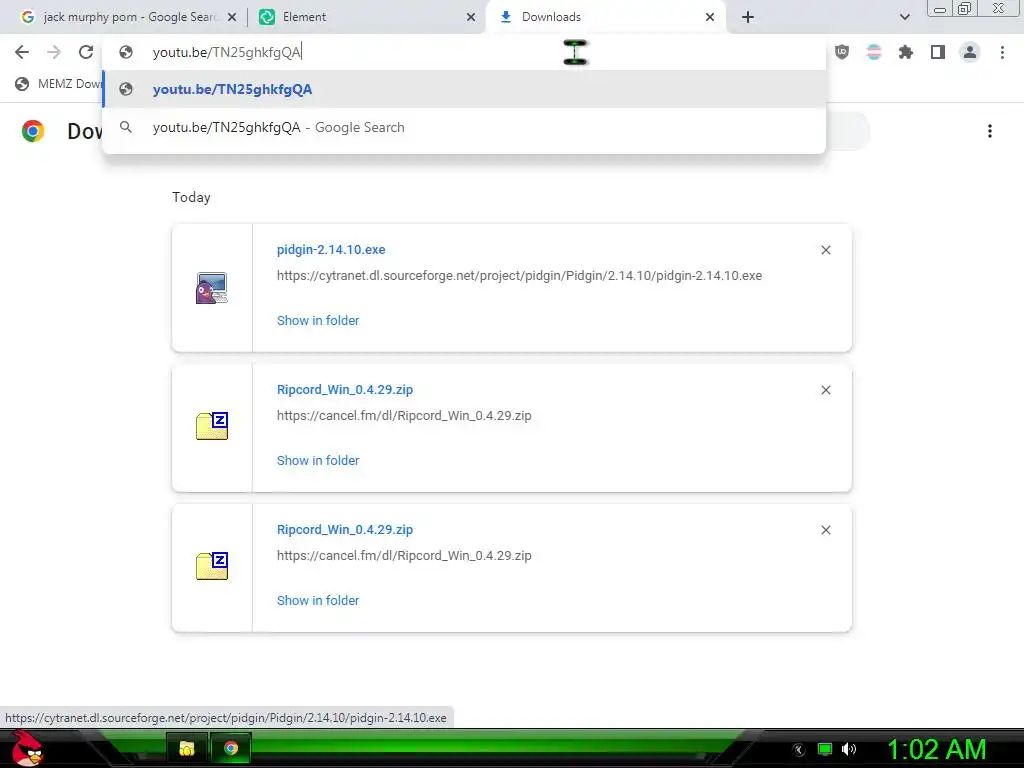
Task: Close the Element tab
Action: pos(471,17)
